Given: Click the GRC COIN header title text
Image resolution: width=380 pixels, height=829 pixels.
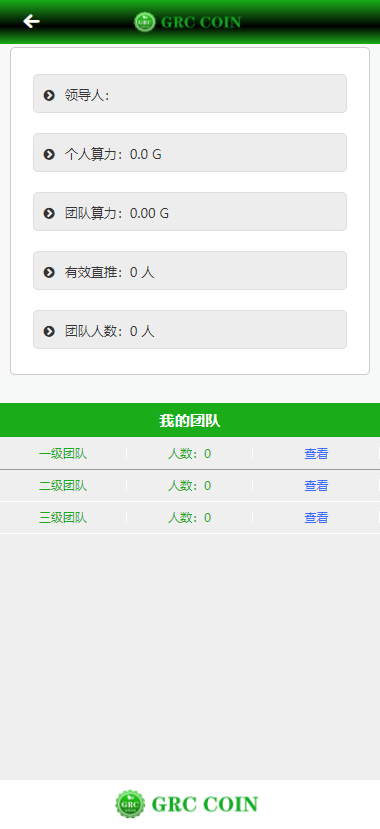Looking at the screenshot, I should pyautogui.click(x=201, y=22).
